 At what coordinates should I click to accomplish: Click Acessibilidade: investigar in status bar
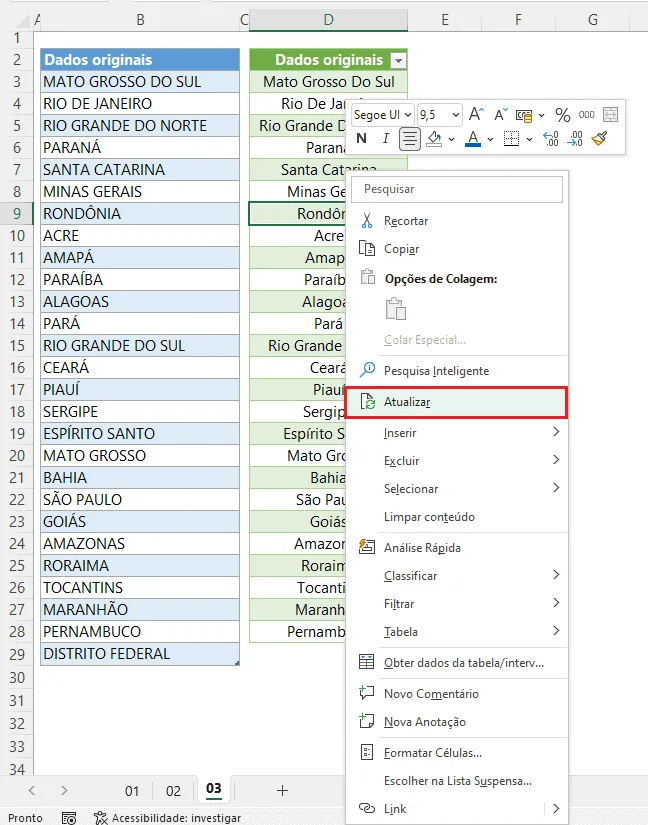point(167,818)
